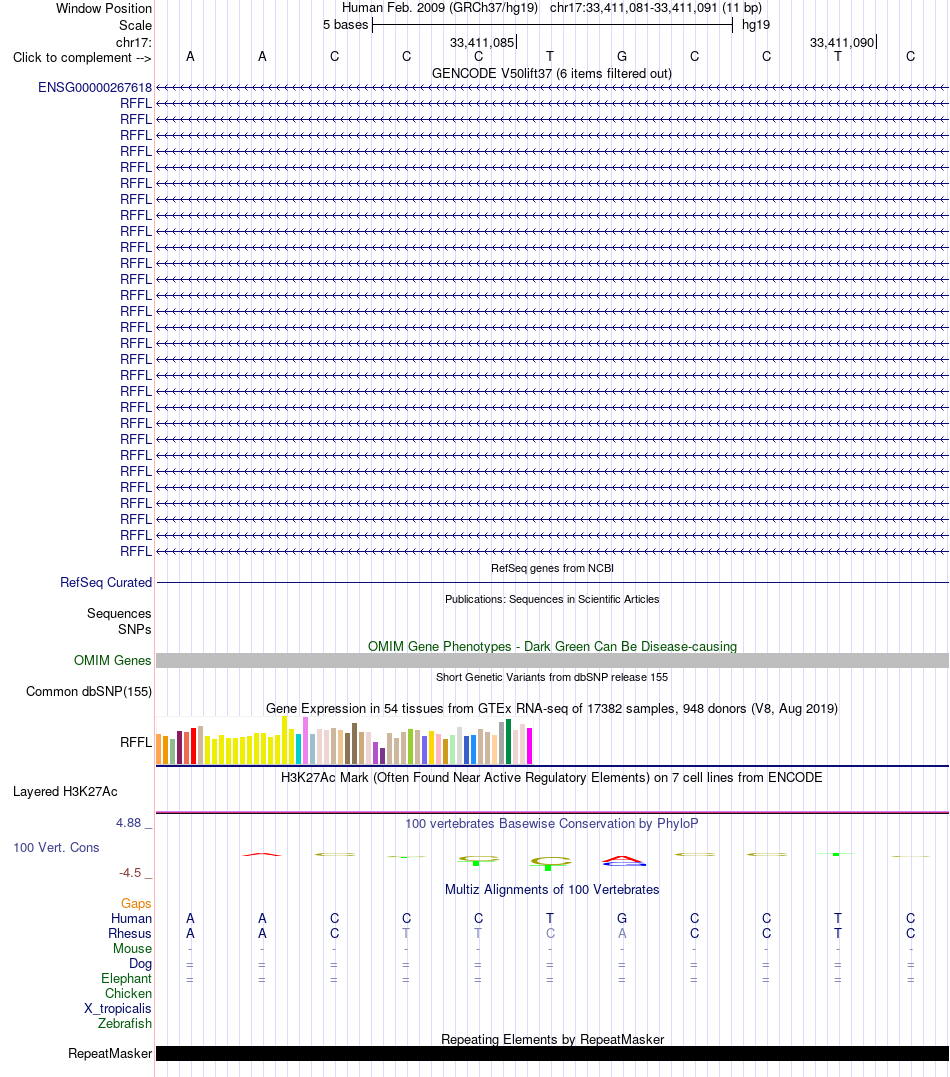Select the Elephant species row label
This screenshot has height=1077, width=950.
(126, 979)
